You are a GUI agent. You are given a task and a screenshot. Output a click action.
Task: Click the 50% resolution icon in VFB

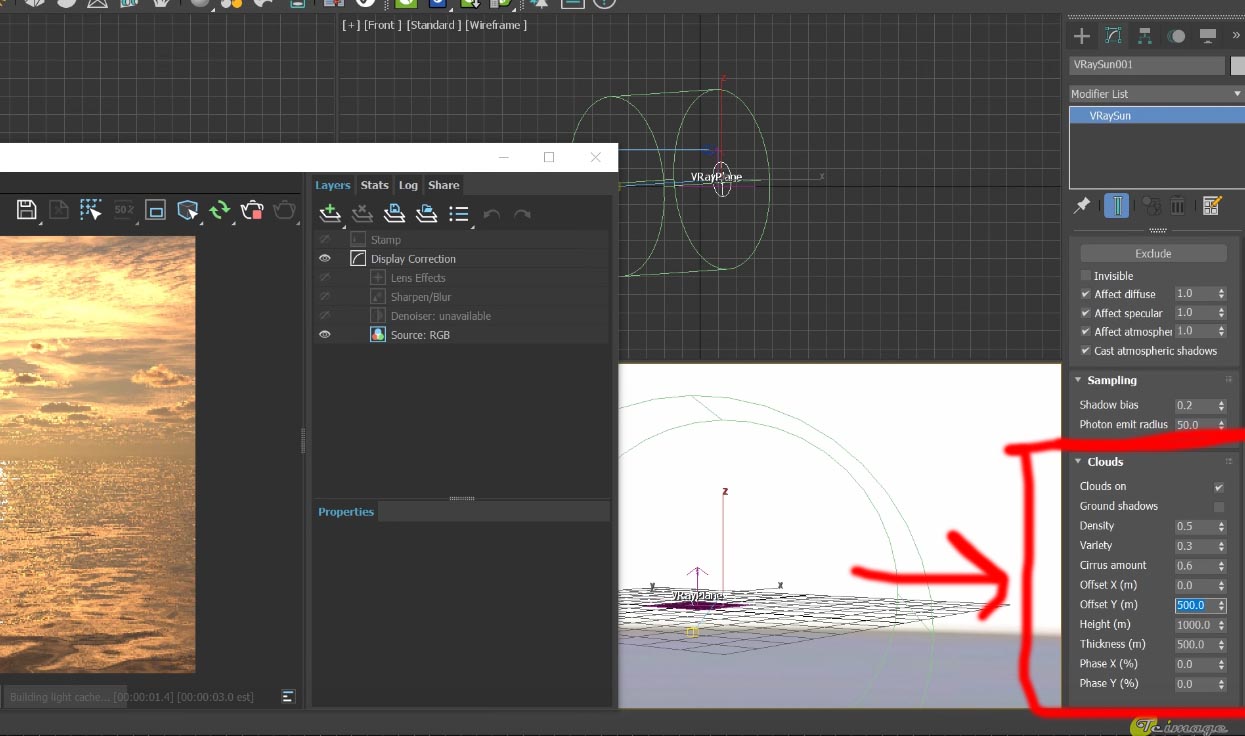(124, 210)
